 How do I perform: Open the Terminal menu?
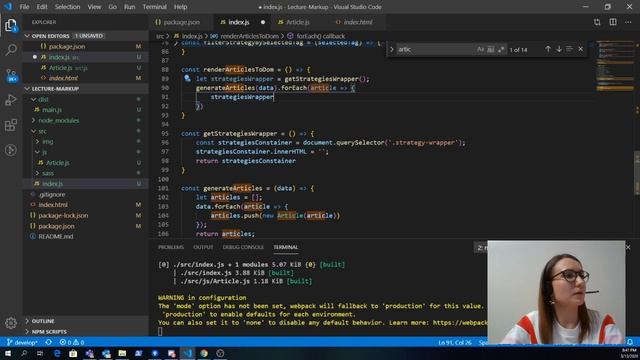(155, 7)
